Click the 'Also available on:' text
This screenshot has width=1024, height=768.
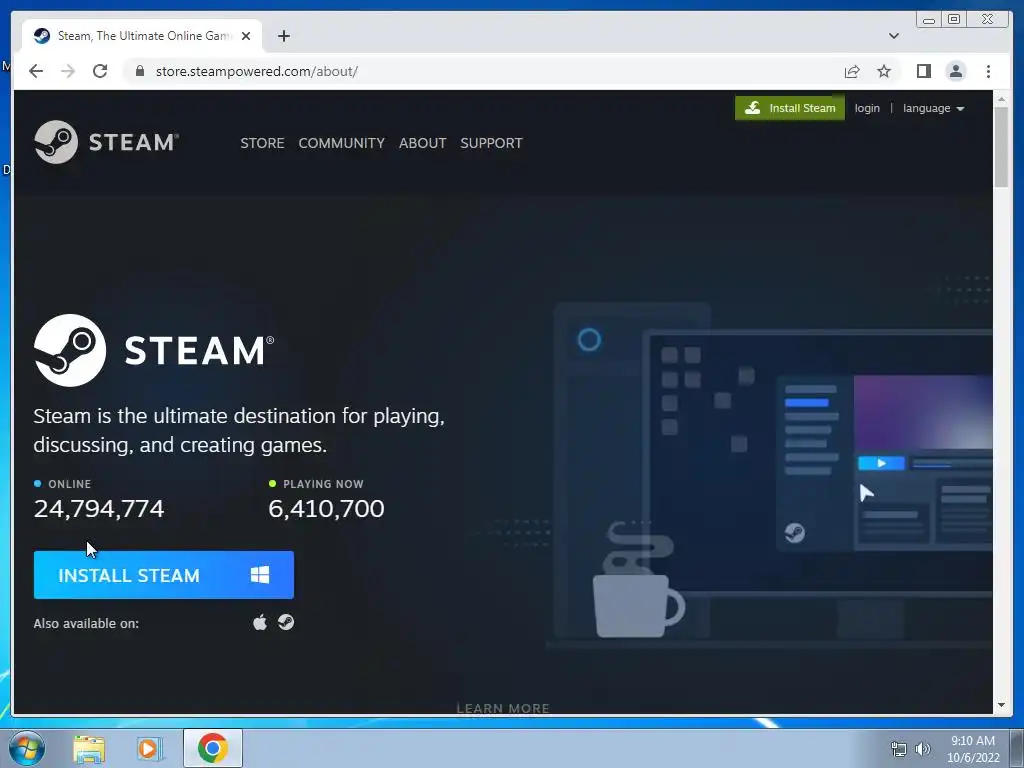tap(86, 624)
